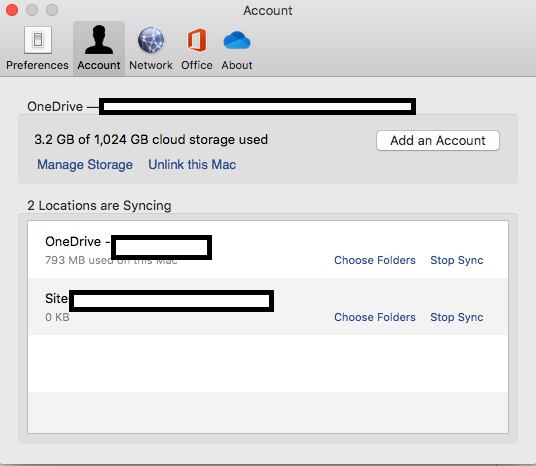
Task: Open the Manage Storage link
Action: pyautogui.click(x=85, y=164)
